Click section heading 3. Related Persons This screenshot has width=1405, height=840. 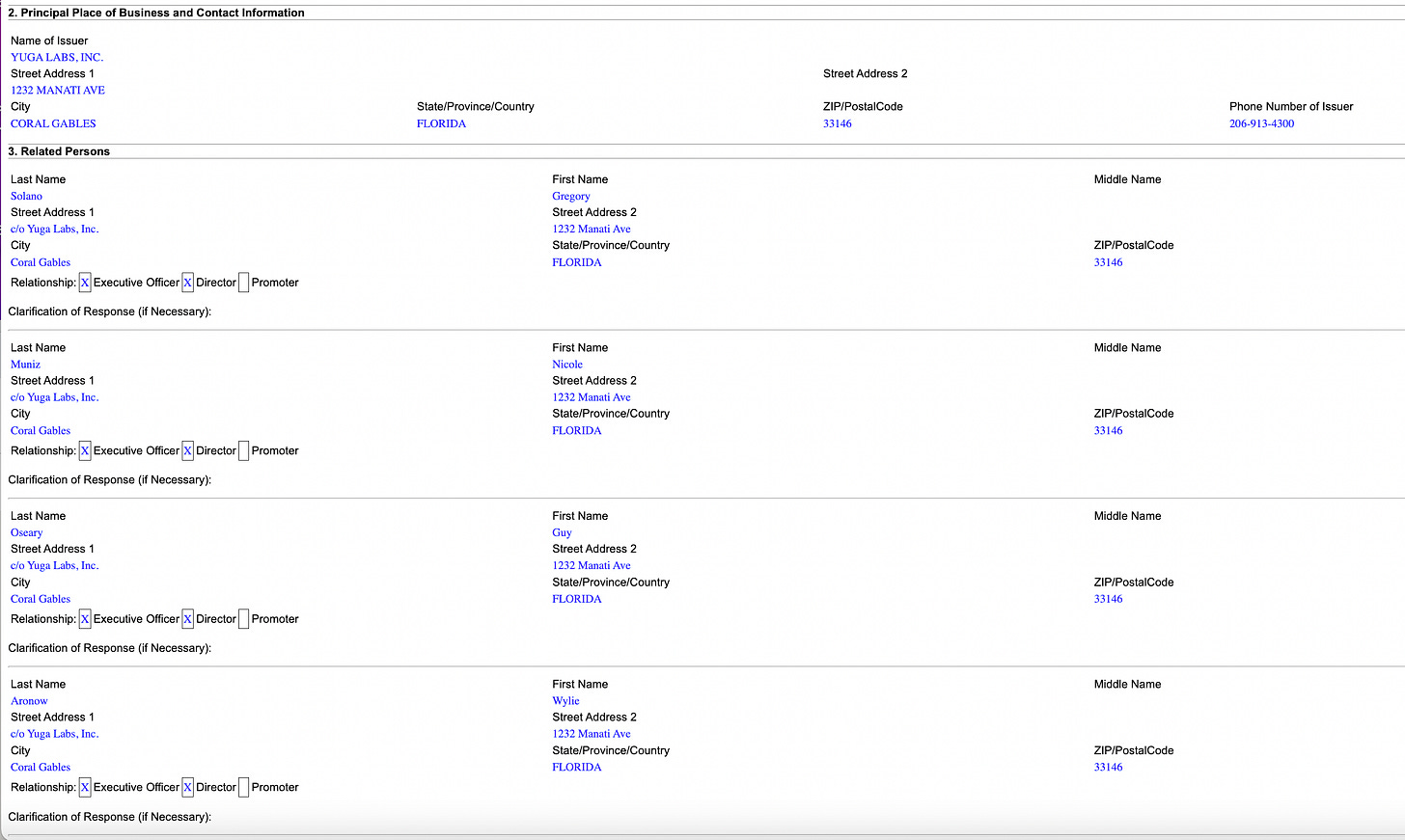tap(59, 151)
